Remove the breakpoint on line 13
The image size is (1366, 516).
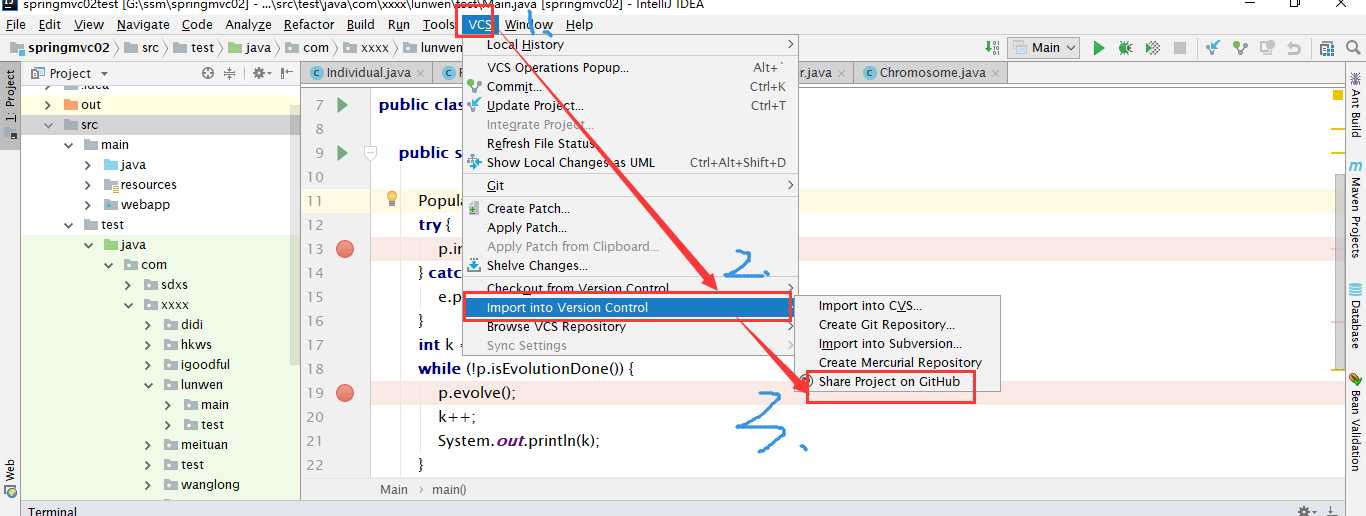tap(345, 249)
